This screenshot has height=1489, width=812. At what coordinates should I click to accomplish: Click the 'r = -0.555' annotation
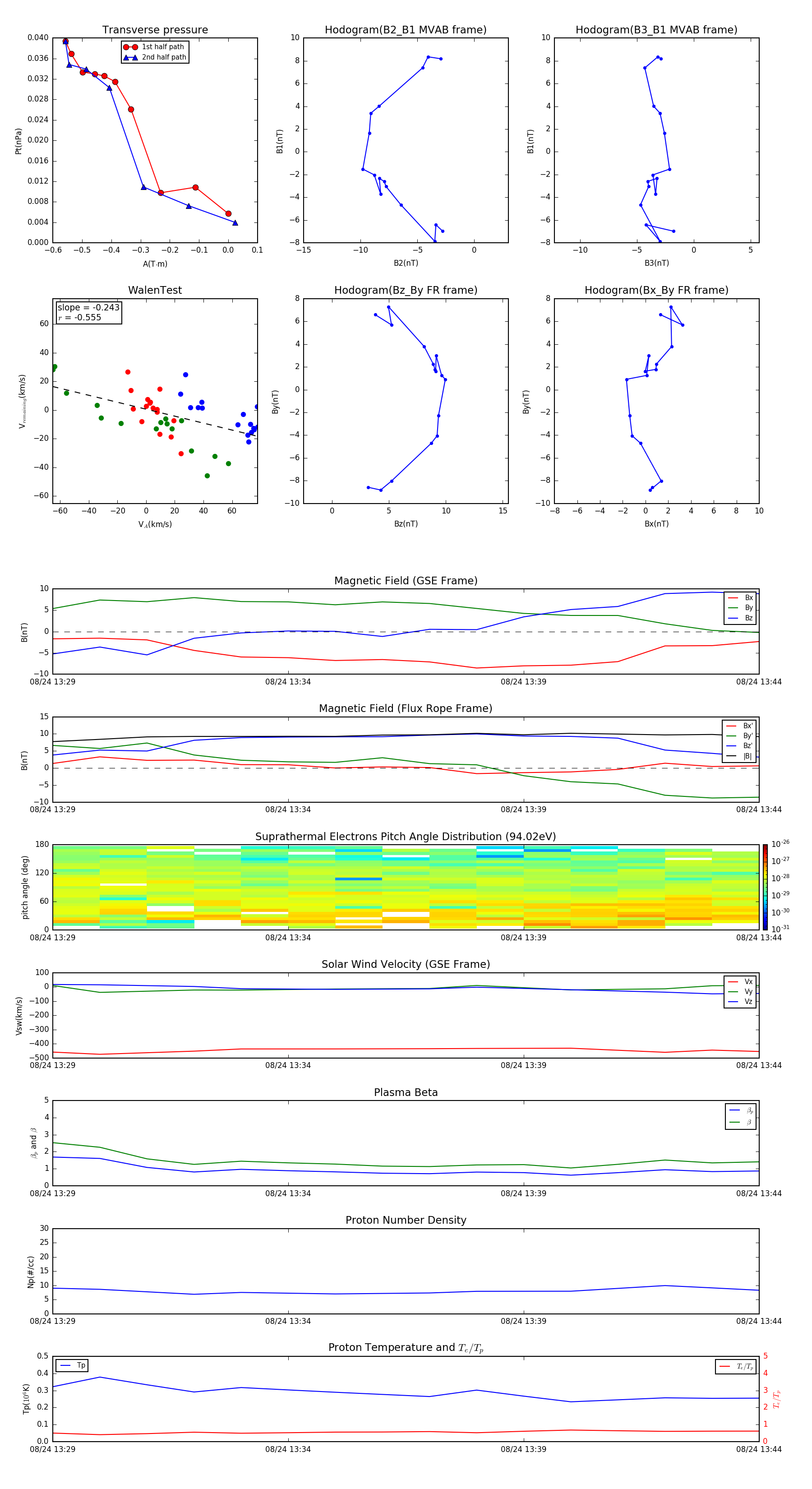[x=80, y=317]
